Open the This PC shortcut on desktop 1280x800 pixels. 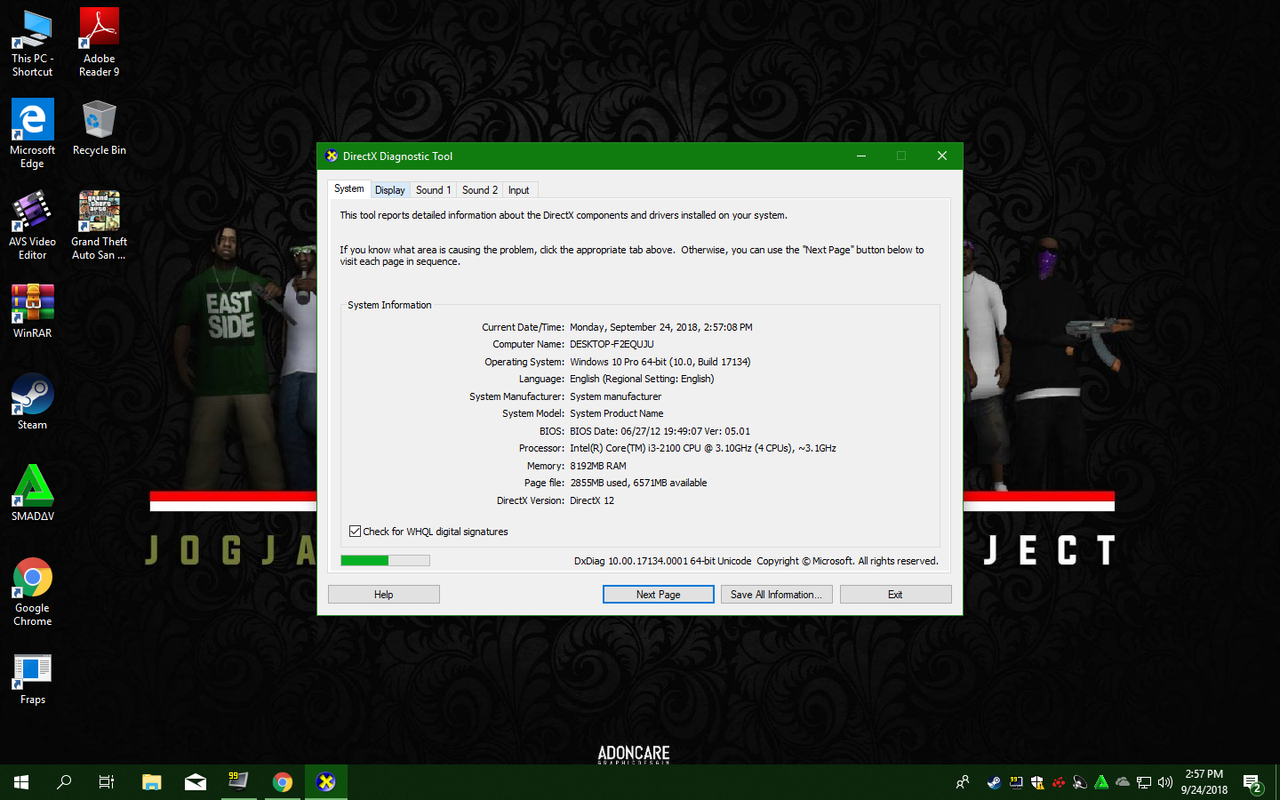pyautogui.click(x=32, y=43)
